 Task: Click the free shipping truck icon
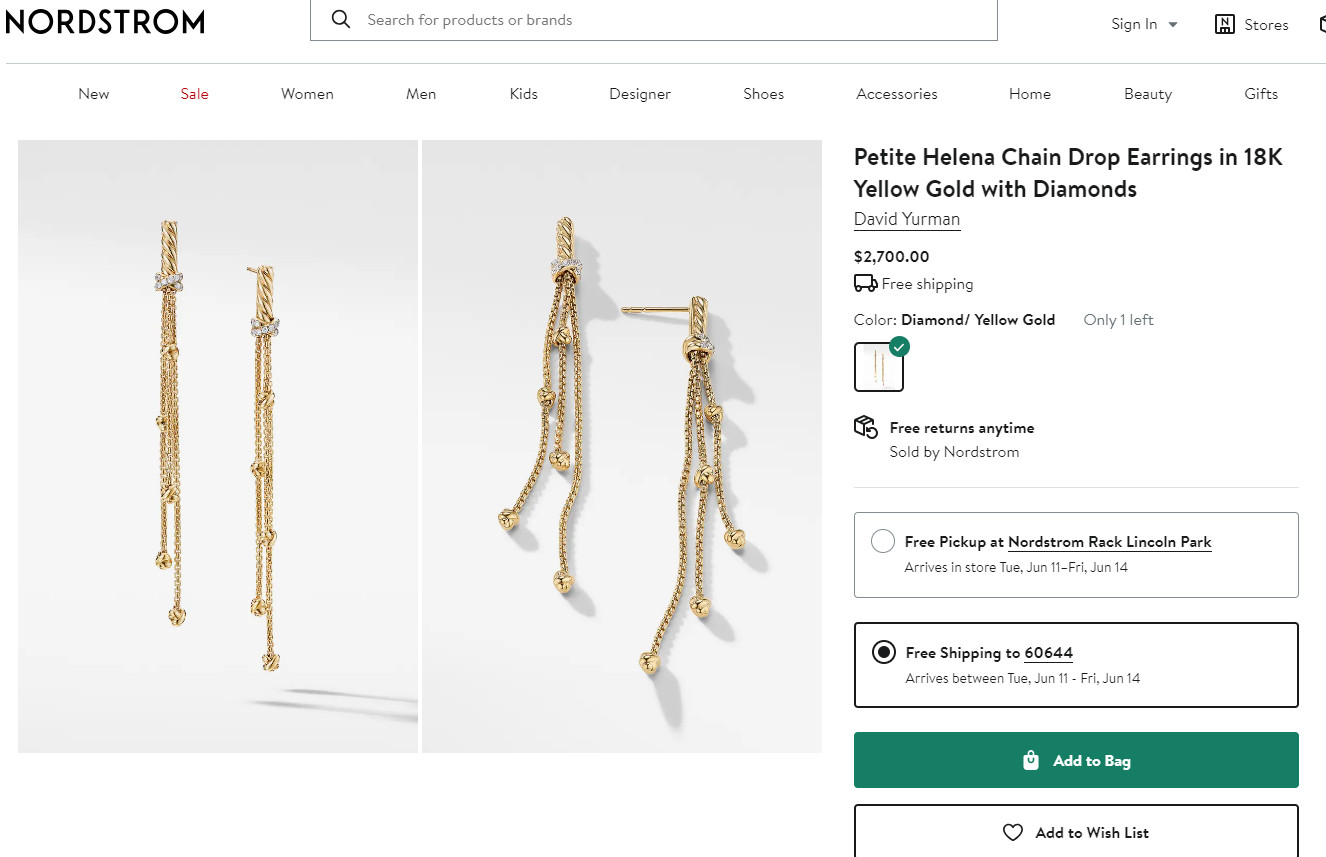coord(865,283)
